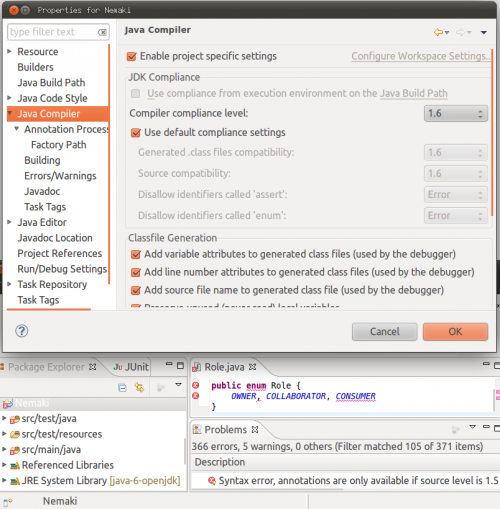Click the OK button

pyautogui.click(x=455, y=332)
